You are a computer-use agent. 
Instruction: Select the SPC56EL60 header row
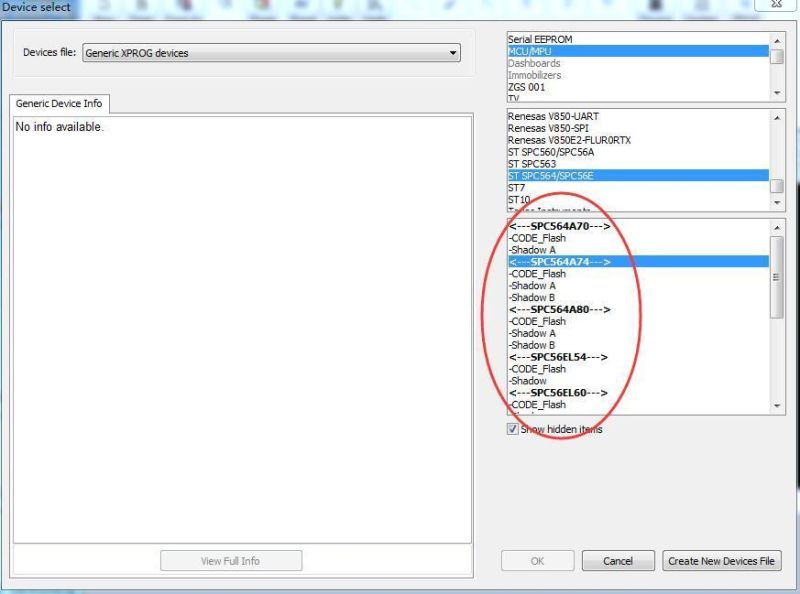click(x=638, y=393)
